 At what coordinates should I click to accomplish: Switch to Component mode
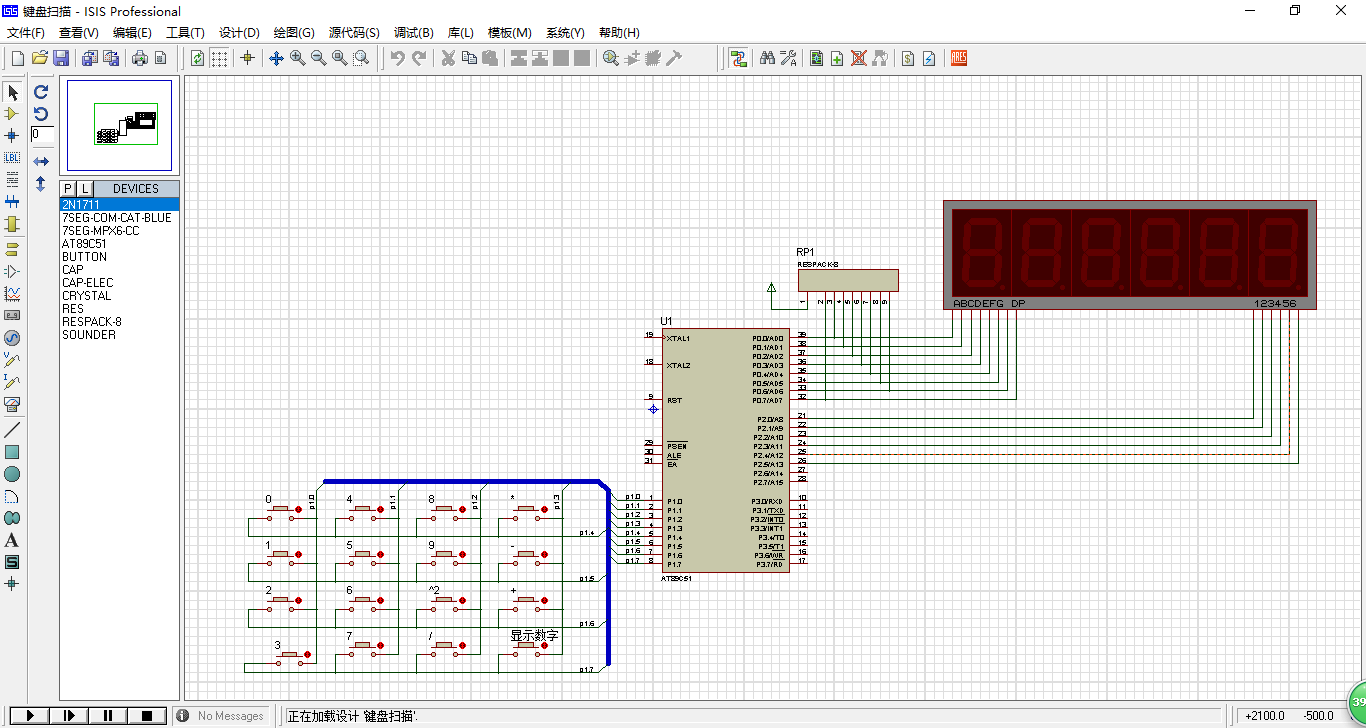tap(12, 114)
